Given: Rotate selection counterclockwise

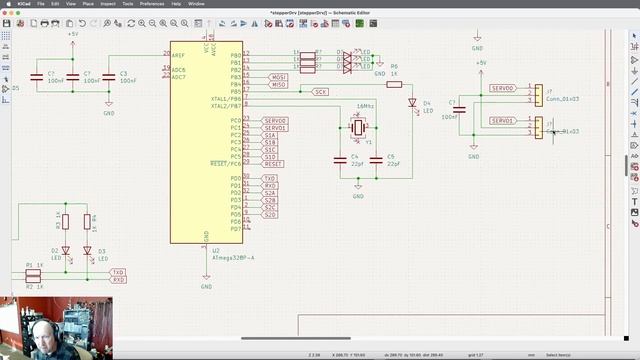Looking at the screenshot, I should click(222, 23).
